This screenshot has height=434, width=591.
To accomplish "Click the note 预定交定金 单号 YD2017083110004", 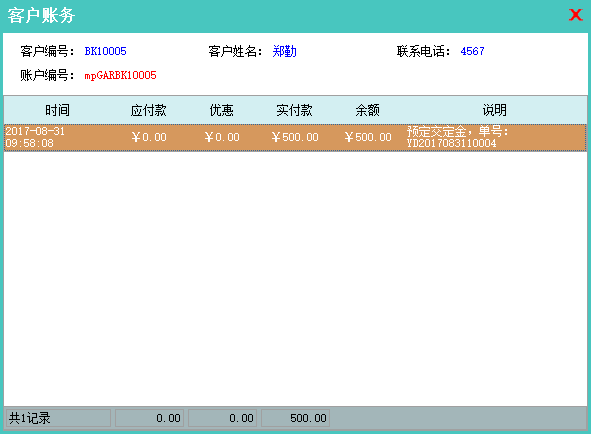I will tap(458, 137).
